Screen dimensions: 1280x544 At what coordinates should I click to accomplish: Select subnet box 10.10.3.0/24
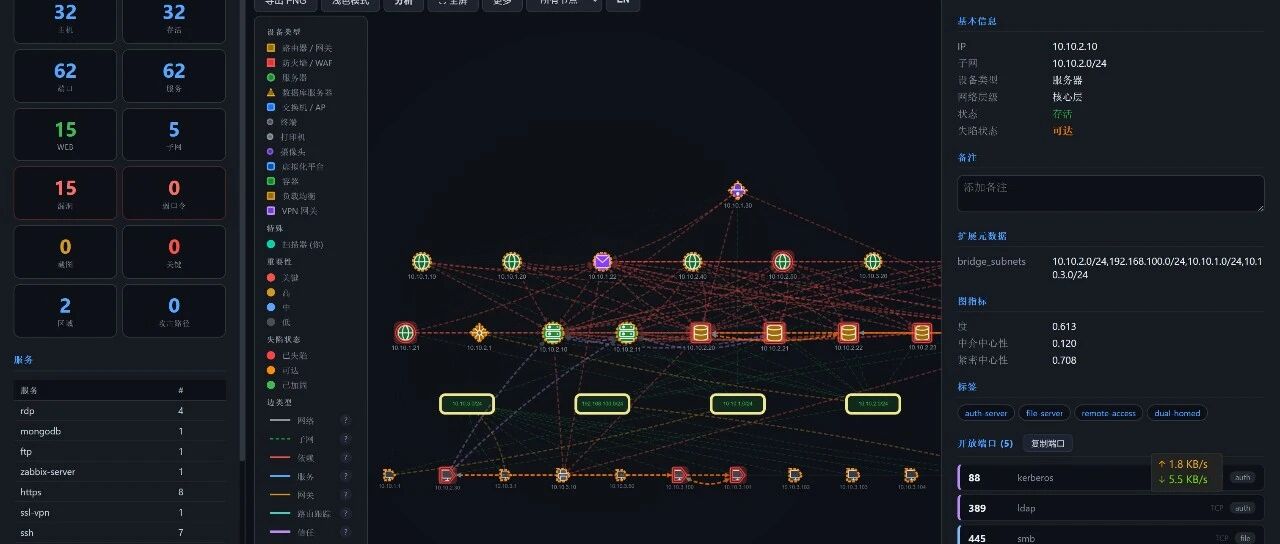(467, 404)
